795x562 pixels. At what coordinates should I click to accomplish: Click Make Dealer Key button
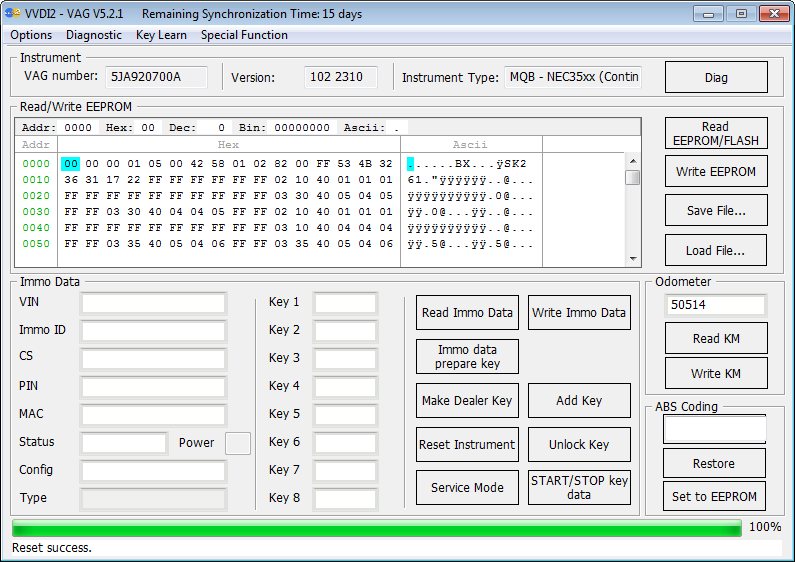click(467, 401)
